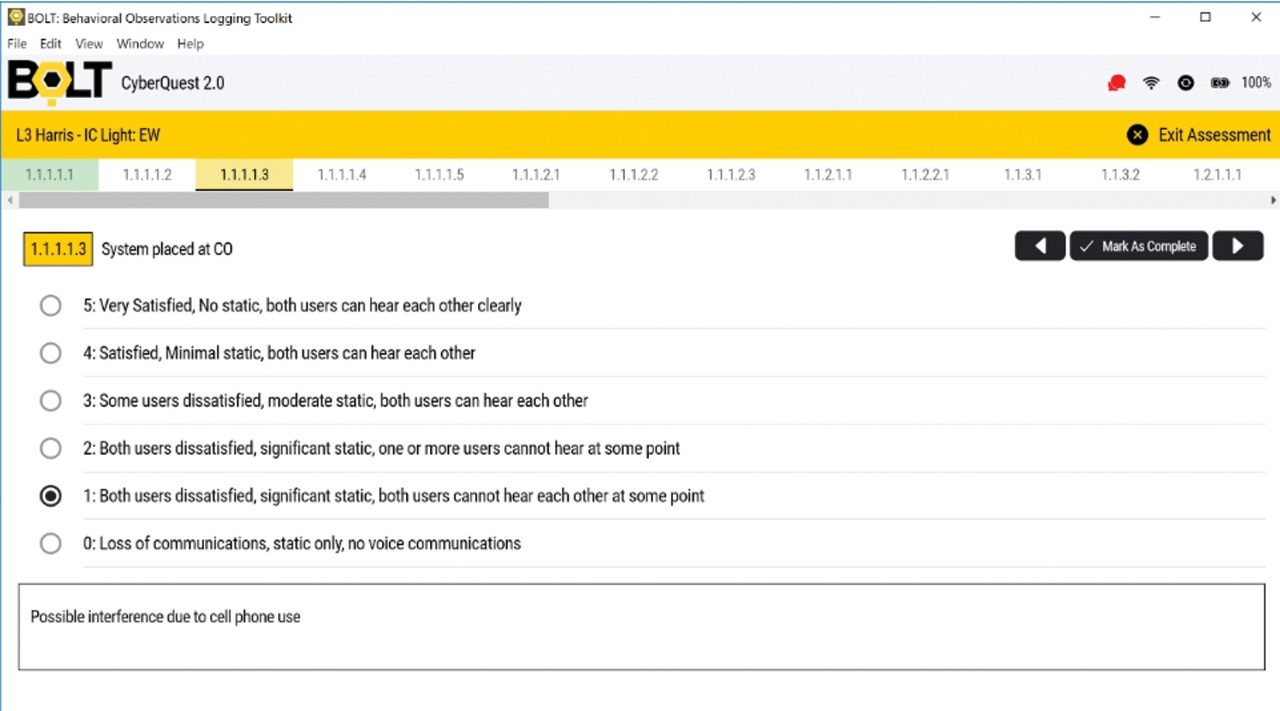Click the red chat bubbles icon
1280x711 pixels.
tap(1117, 83)
